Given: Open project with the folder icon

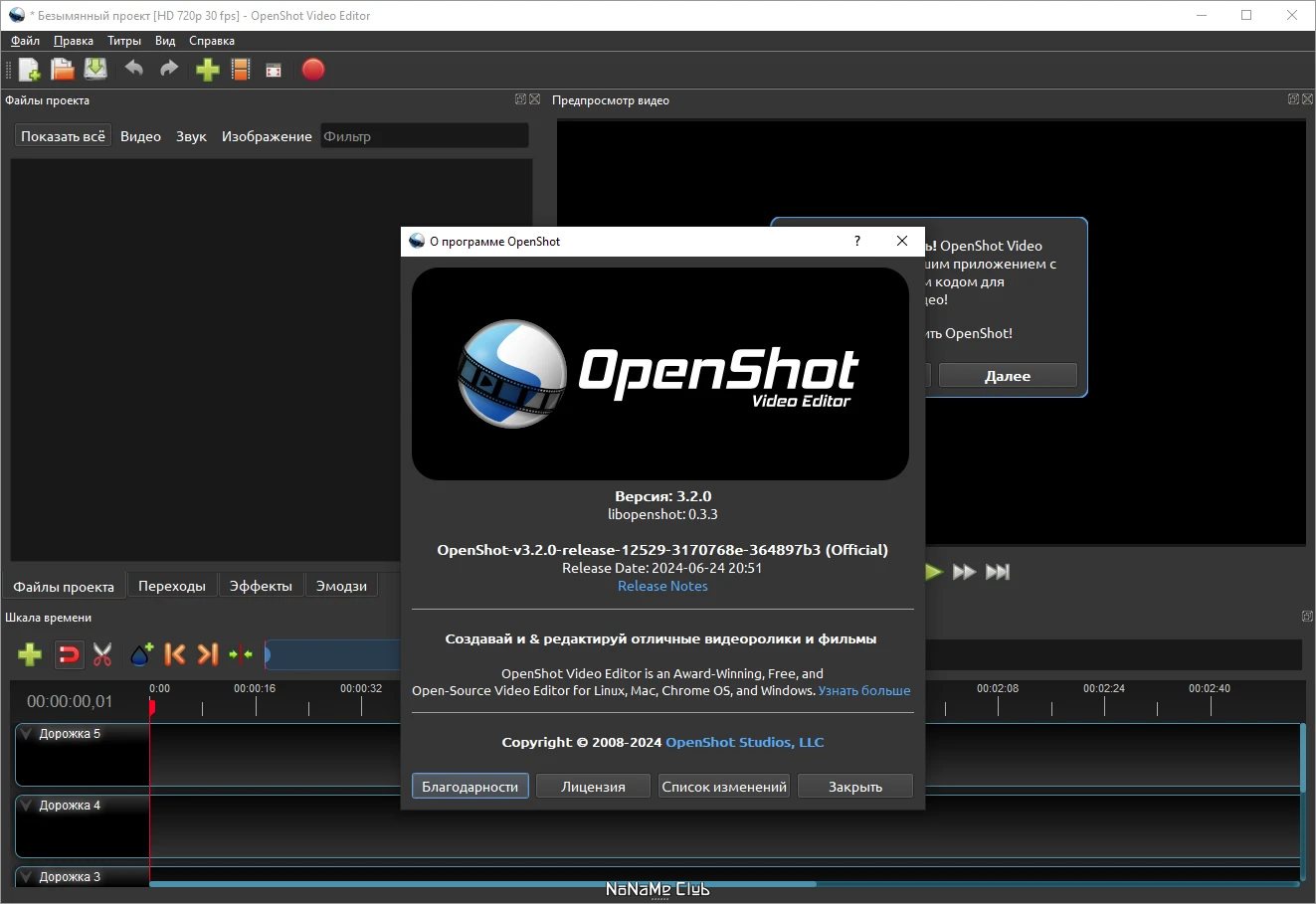Looking at the screenshot, I should tap(63, 70).
